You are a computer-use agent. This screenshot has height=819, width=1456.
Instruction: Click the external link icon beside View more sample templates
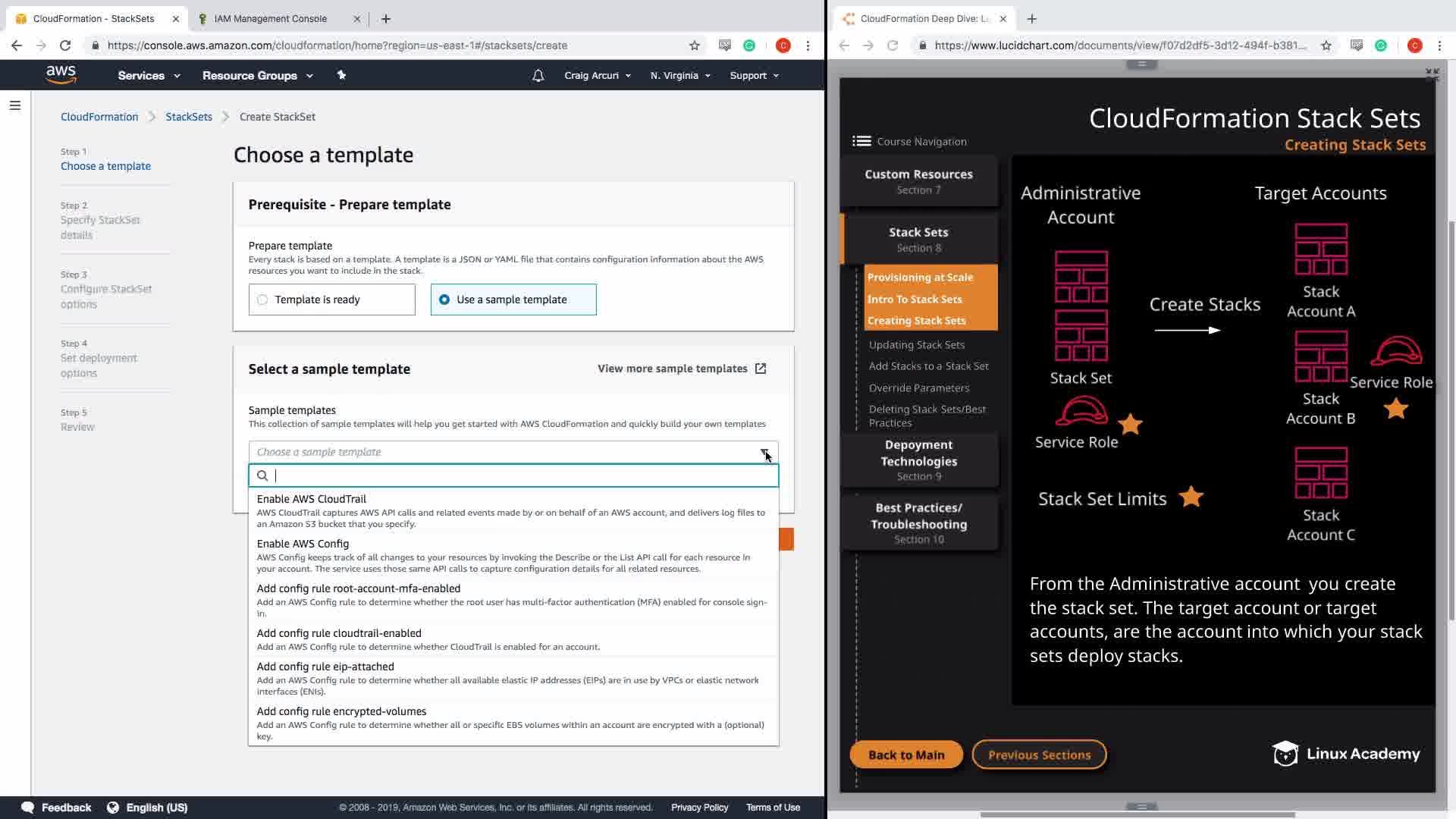point(761,369)
